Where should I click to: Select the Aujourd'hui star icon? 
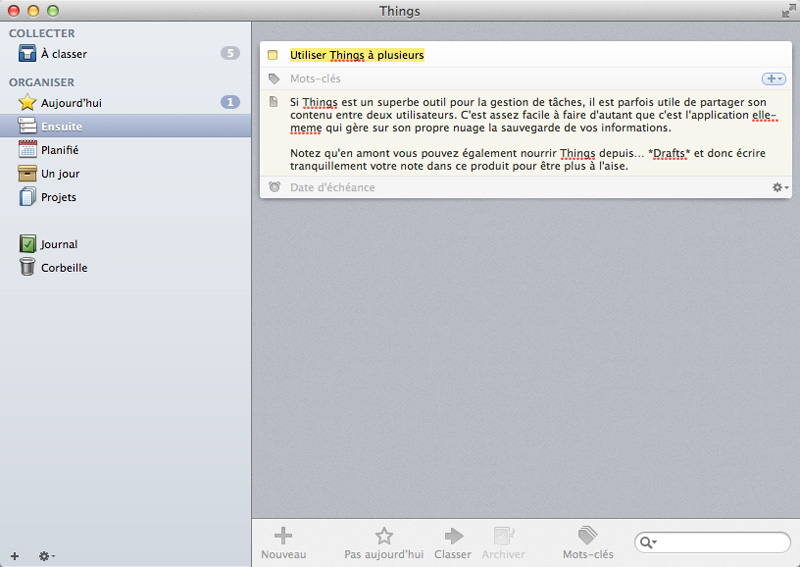point(27,103)
